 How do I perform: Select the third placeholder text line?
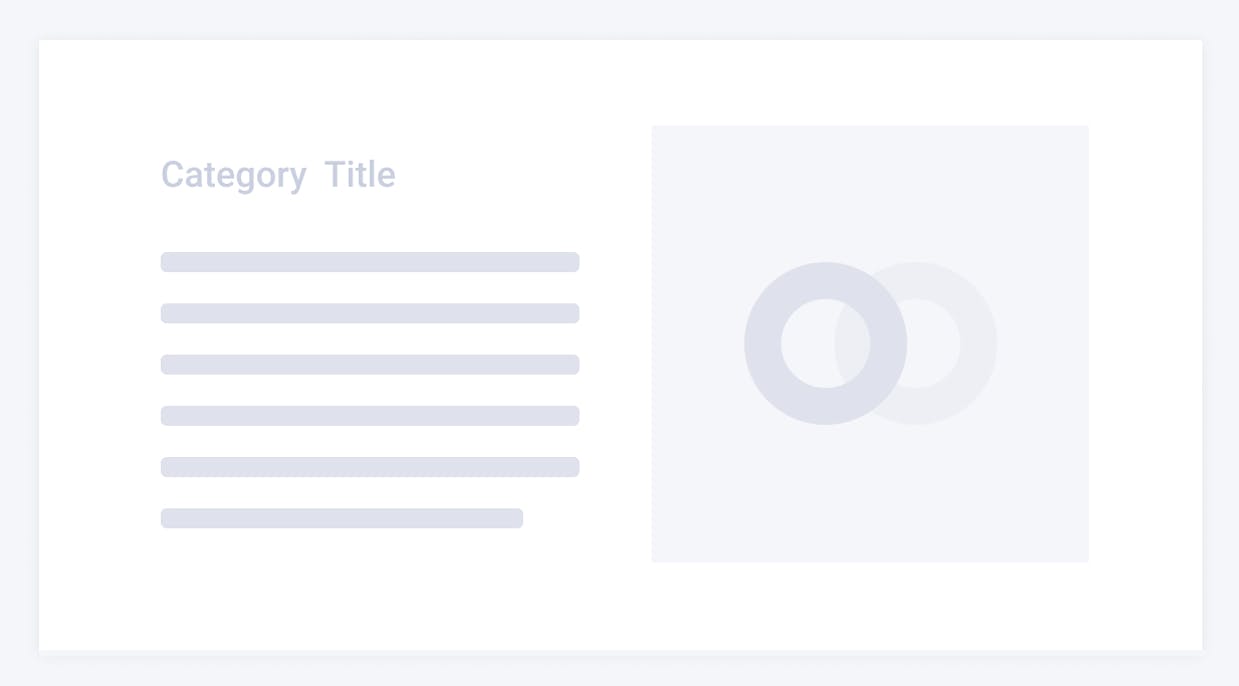(370, 364)
